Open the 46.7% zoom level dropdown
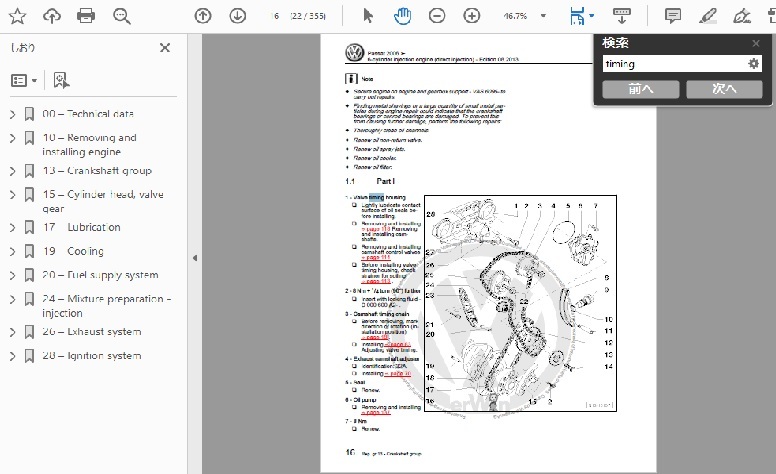This screenshot has width=776, height=474. click(543, 16)
